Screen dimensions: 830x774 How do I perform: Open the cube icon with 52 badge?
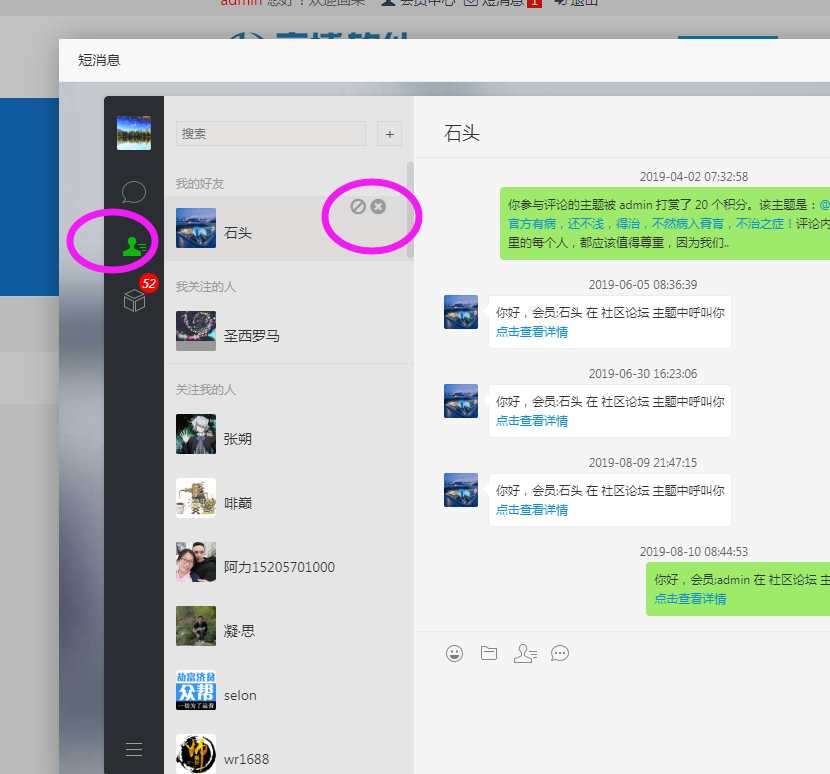pyautogui.click(x=134, y=300)
